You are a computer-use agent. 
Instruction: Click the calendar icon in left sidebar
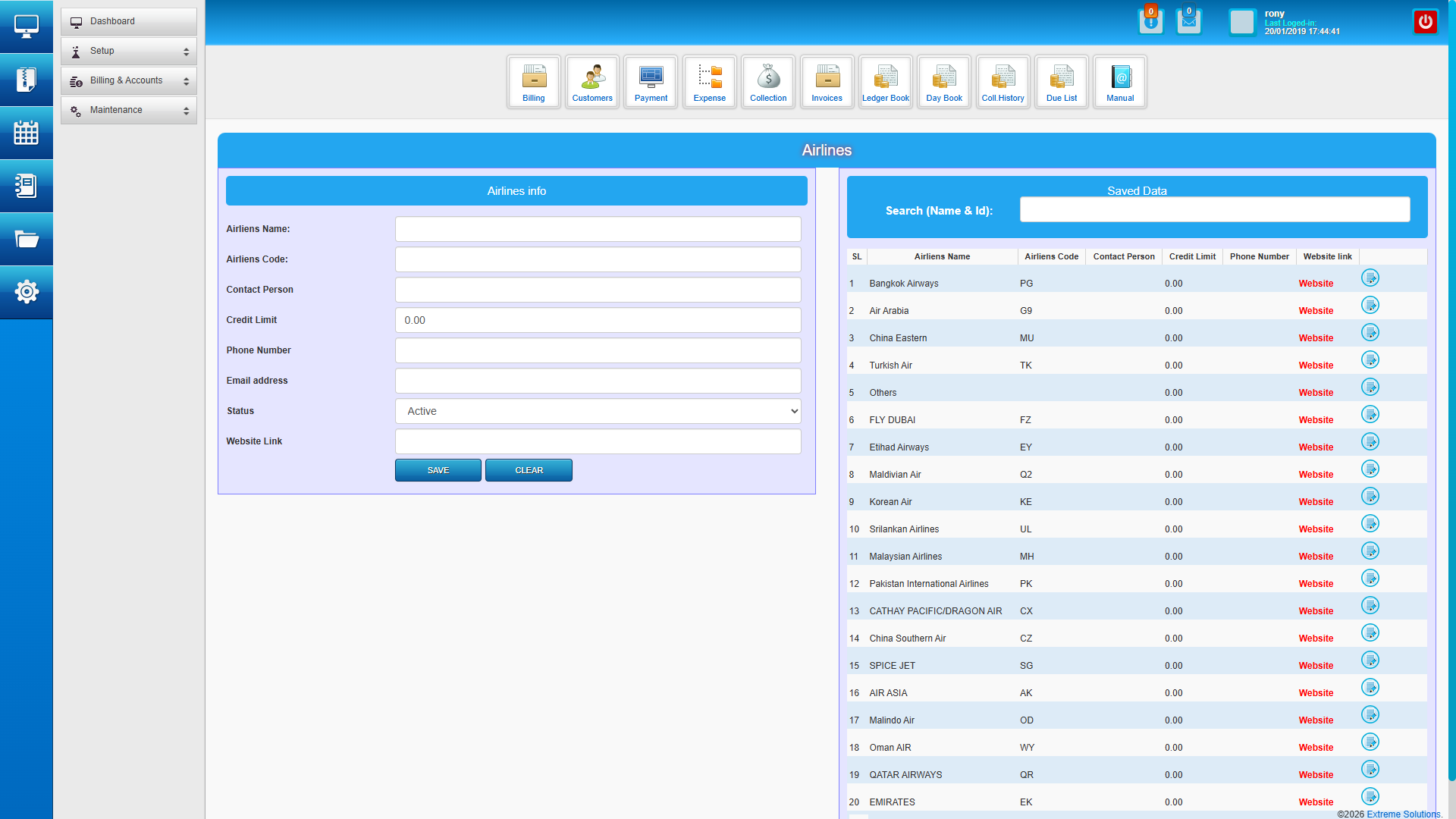point(26,133)
